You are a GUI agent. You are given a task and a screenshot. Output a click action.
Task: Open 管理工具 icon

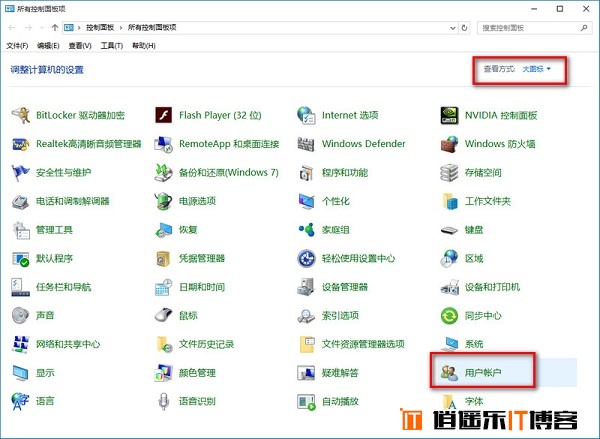tap(21, 230)
